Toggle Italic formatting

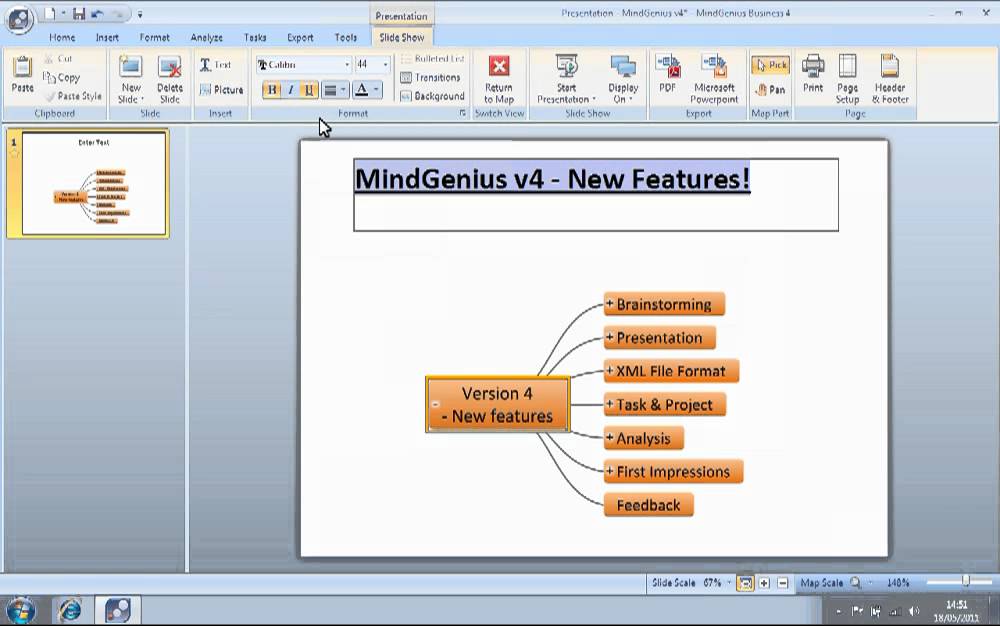pyautogui.click(x=290, y=90)
